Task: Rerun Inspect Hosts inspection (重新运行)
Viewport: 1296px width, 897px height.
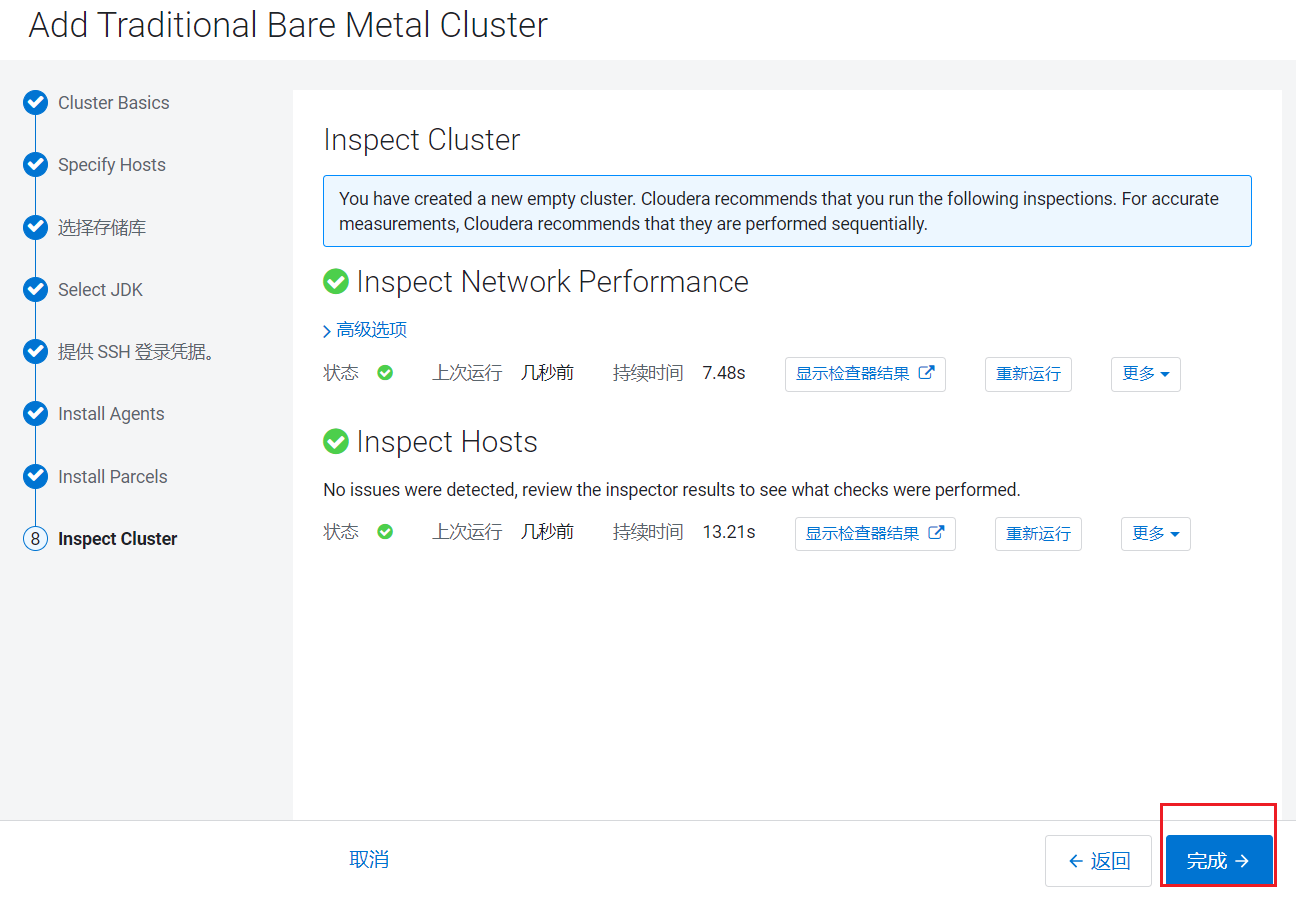Action: tap(1038, 534)
